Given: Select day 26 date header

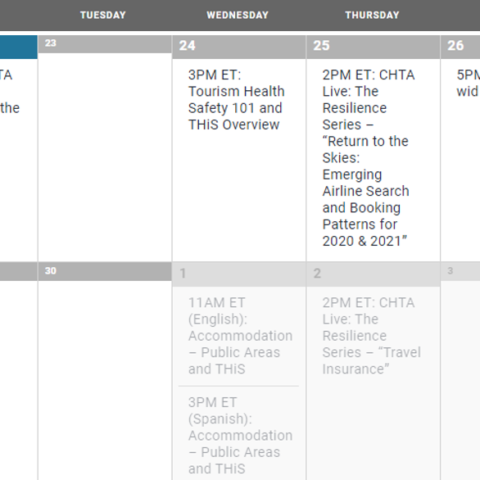Looking at the screenshot, I should pos(461,47).
